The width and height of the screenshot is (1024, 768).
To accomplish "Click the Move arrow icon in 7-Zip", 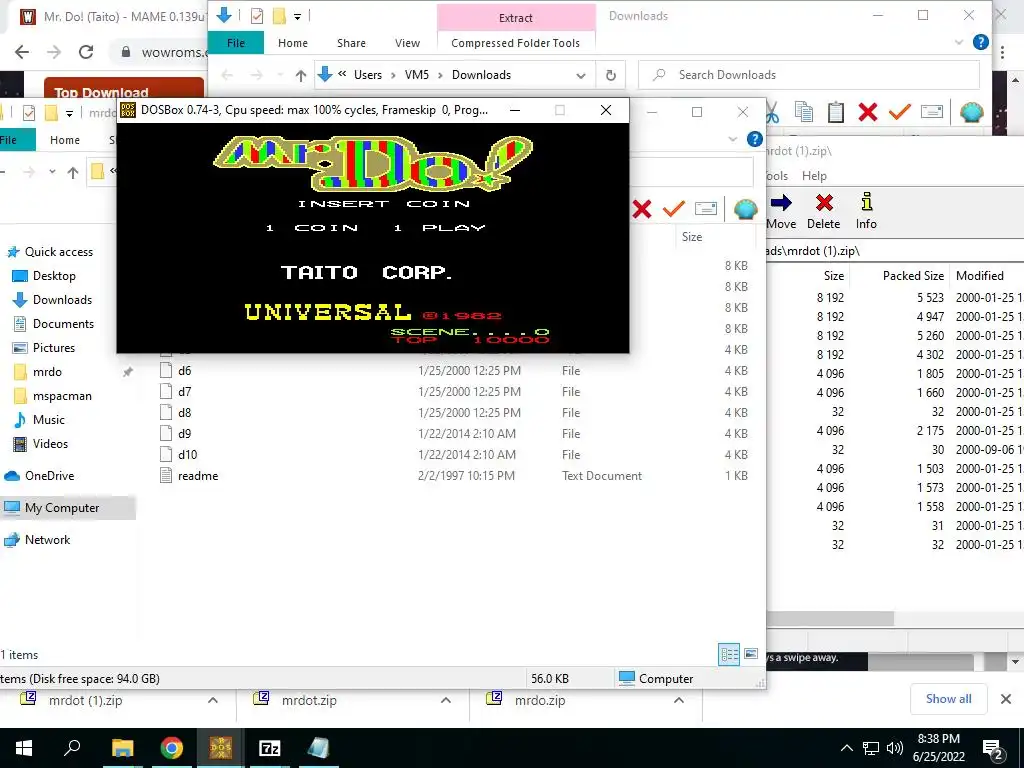I will tap(781, 202).
